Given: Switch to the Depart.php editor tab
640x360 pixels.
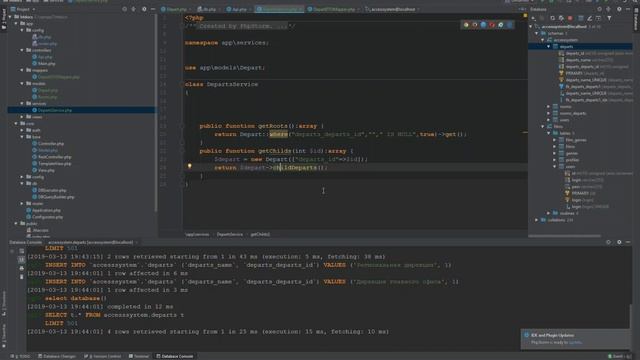Looking at the screenshot, I should [176, 9].
